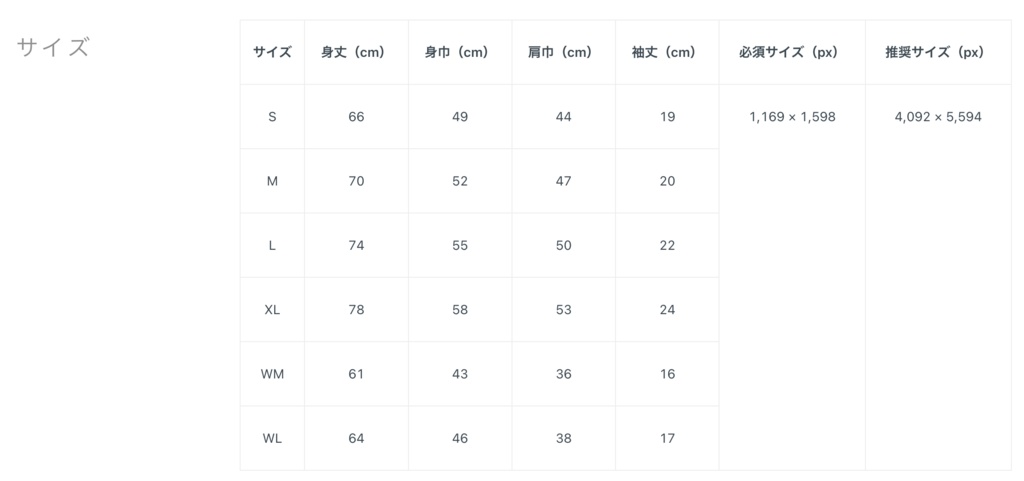The image size is (1024, 481).
Task: Click the 身巾 (cm) column header
Action: (460, 53)
